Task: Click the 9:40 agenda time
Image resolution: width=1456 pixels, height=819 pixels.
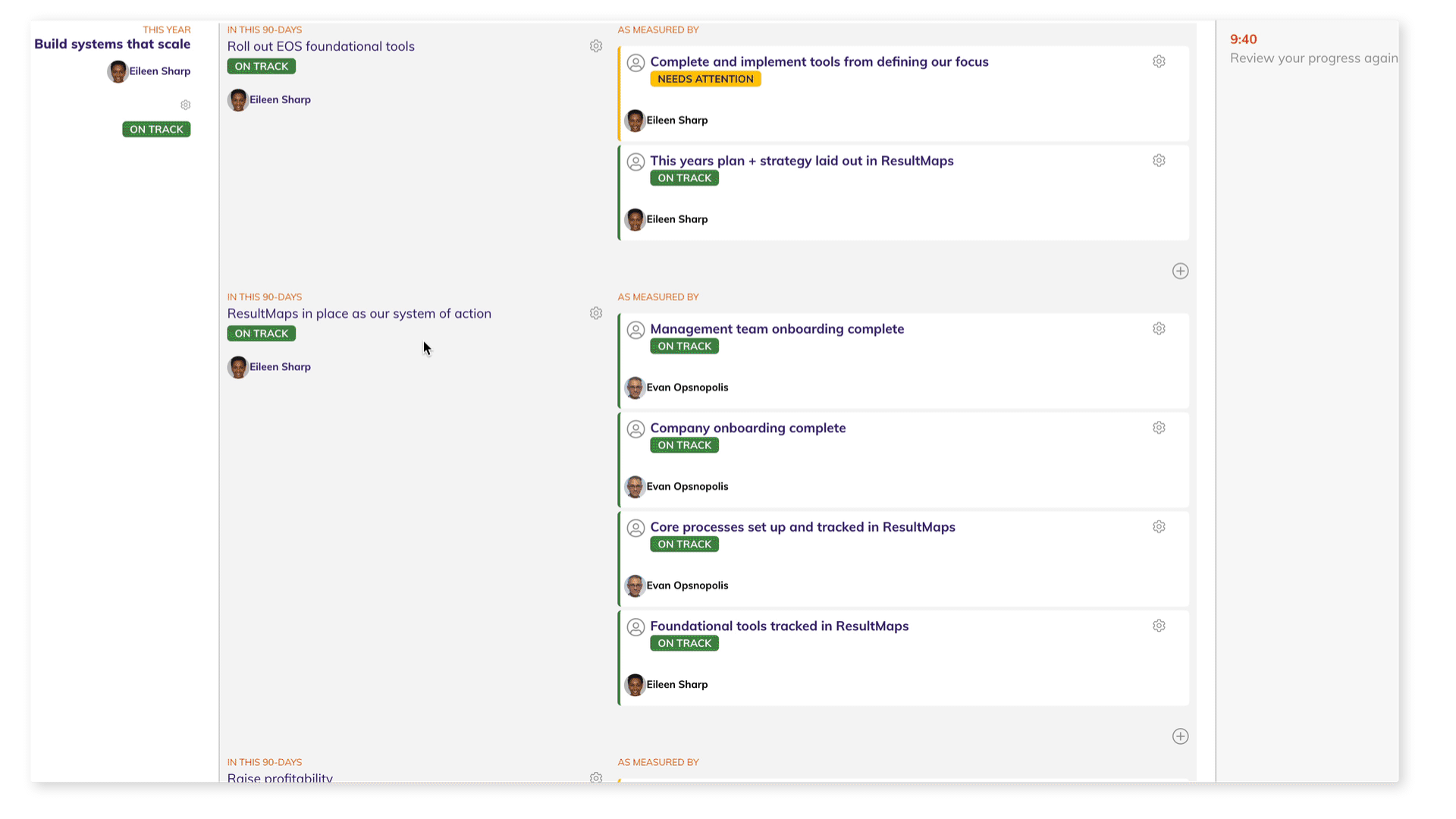Action: point(1243,39)
